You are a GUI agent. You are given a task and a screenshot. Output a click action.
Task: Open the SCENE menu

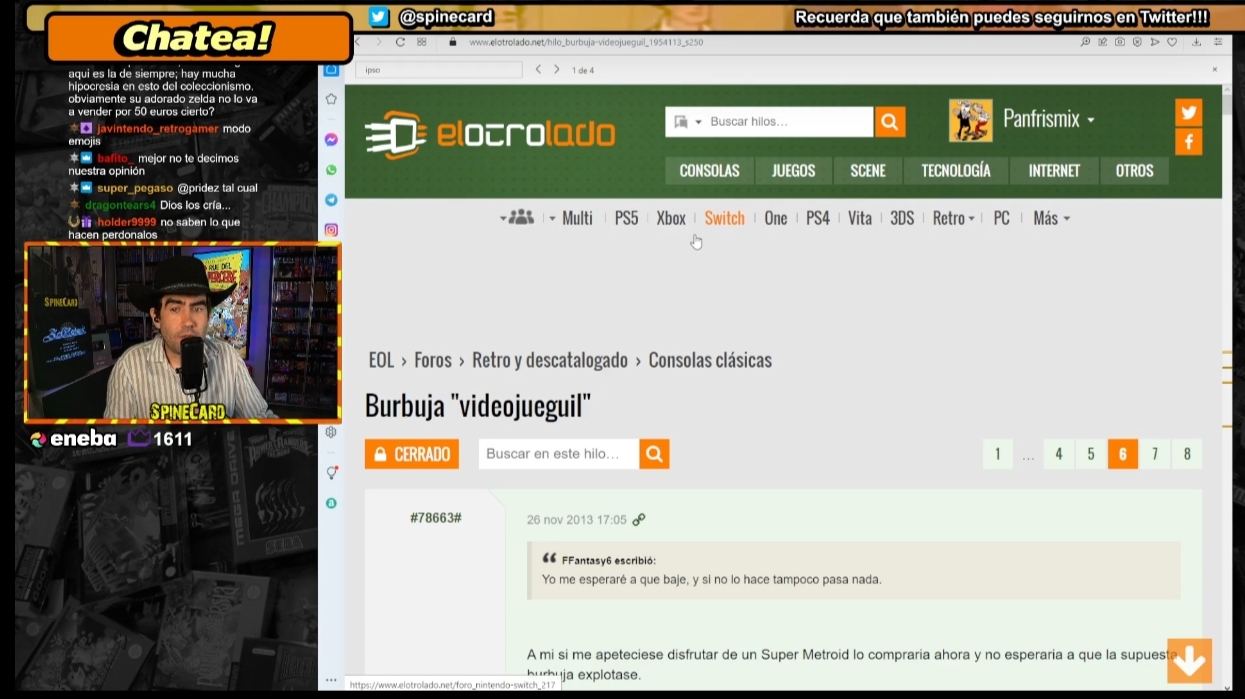point(868,171)
